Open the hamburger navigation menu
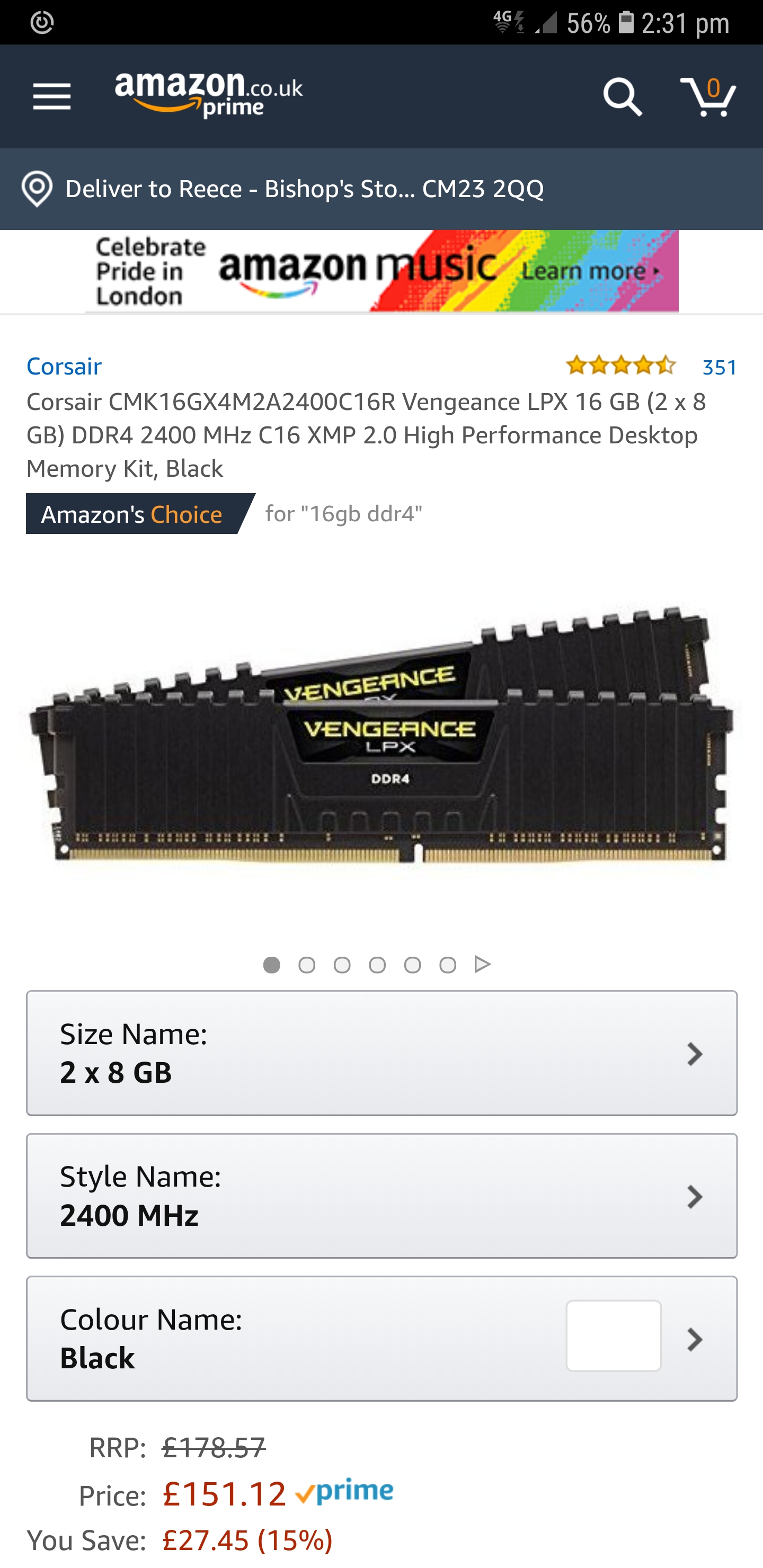Image resolution: width=763 pixels, height=1568 pixels. tap(52, 97)
